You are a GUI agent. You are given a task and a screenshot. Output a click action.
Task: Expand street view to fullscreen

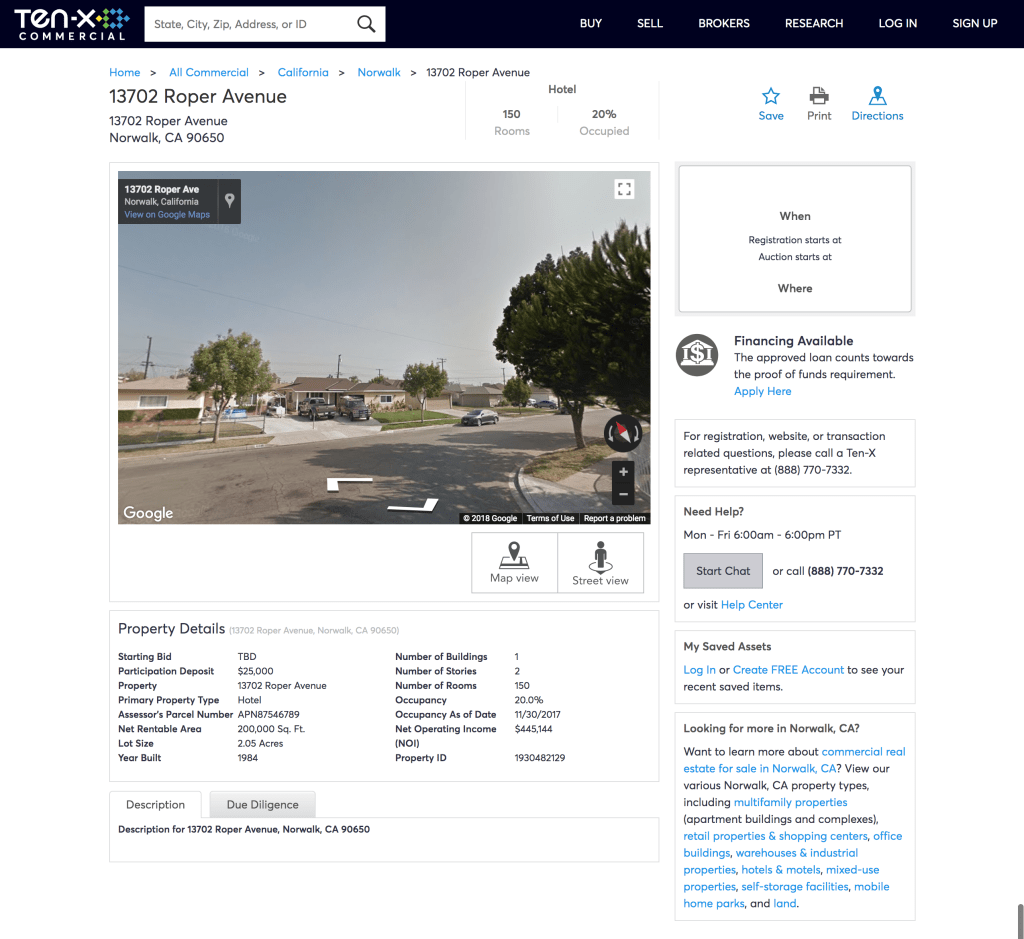pyautogui.click(x=624, y=189)
